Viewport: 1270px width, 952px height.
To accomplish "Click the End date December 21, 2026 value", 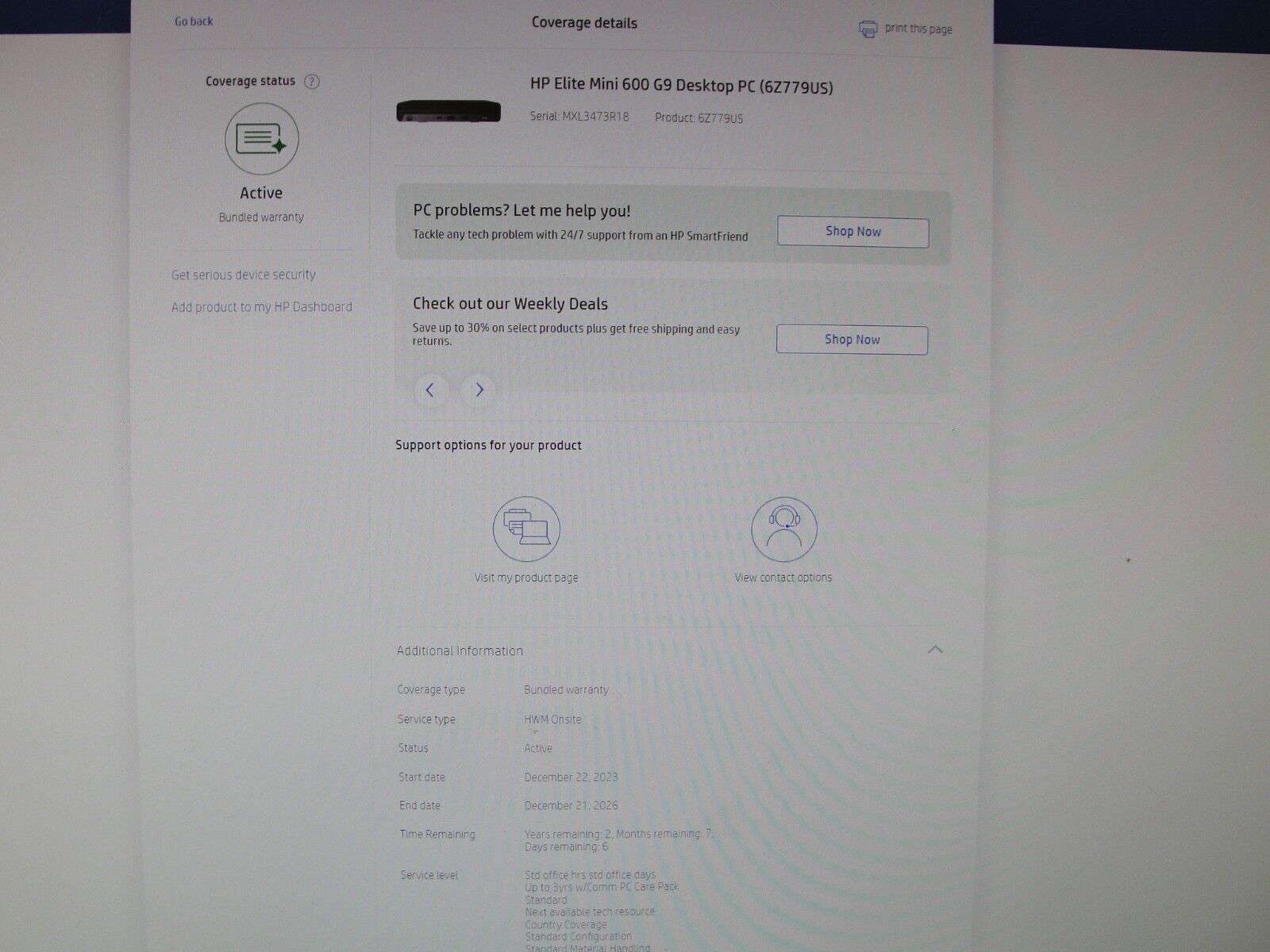I will click(571, 805).
